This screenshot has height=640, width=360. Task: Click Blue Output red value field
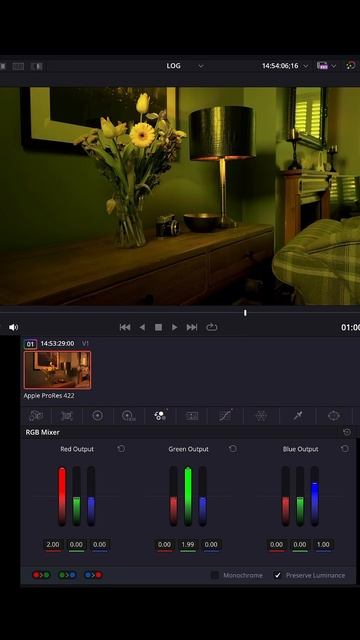276,544
